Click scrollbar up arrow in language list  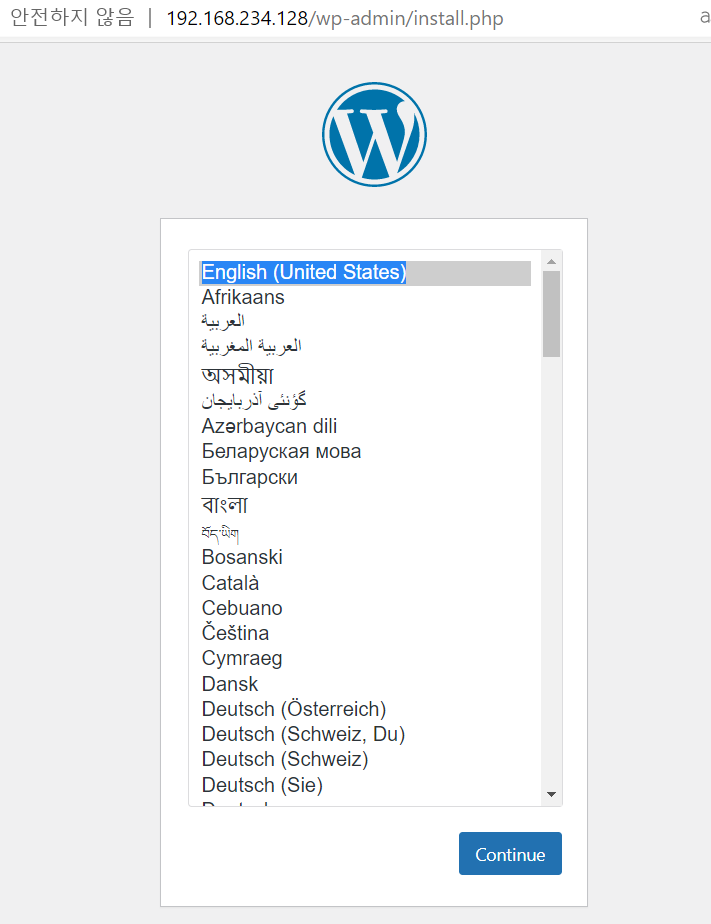(x=551, y=261)
